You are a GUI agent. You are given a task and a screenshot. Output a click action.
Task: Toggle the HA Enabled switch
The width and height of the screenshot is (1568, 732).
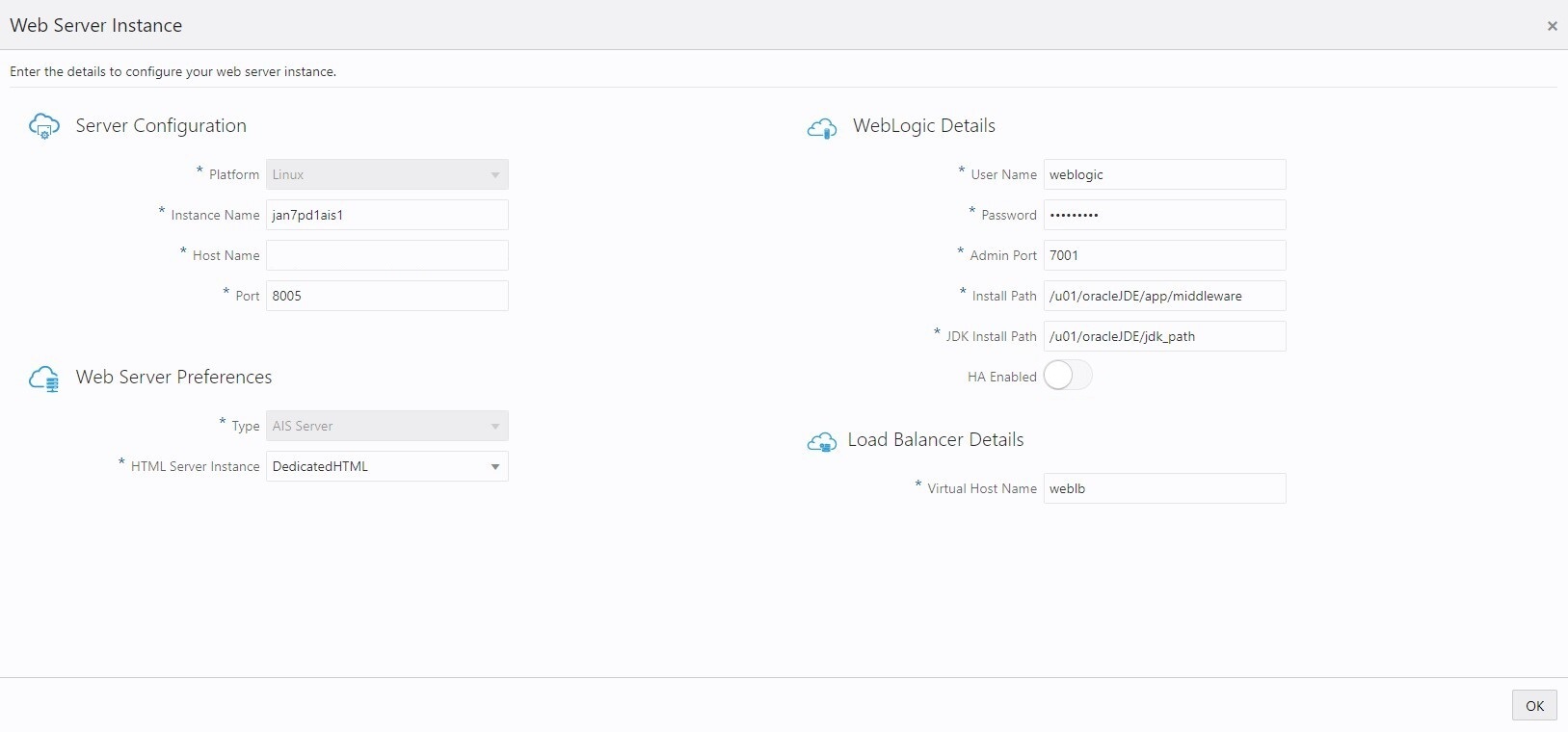[x=1068, y=376]
